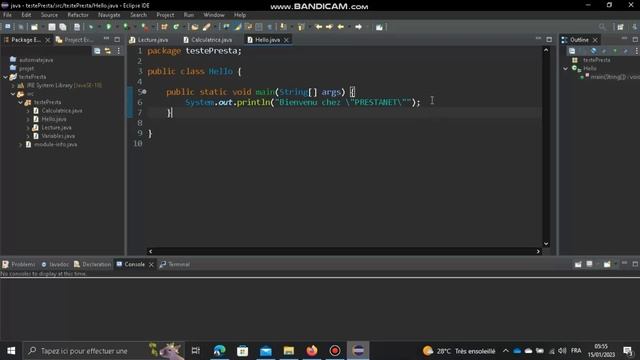Click Windows taskbar search box
640x360 pixels.
click(104, 350)
